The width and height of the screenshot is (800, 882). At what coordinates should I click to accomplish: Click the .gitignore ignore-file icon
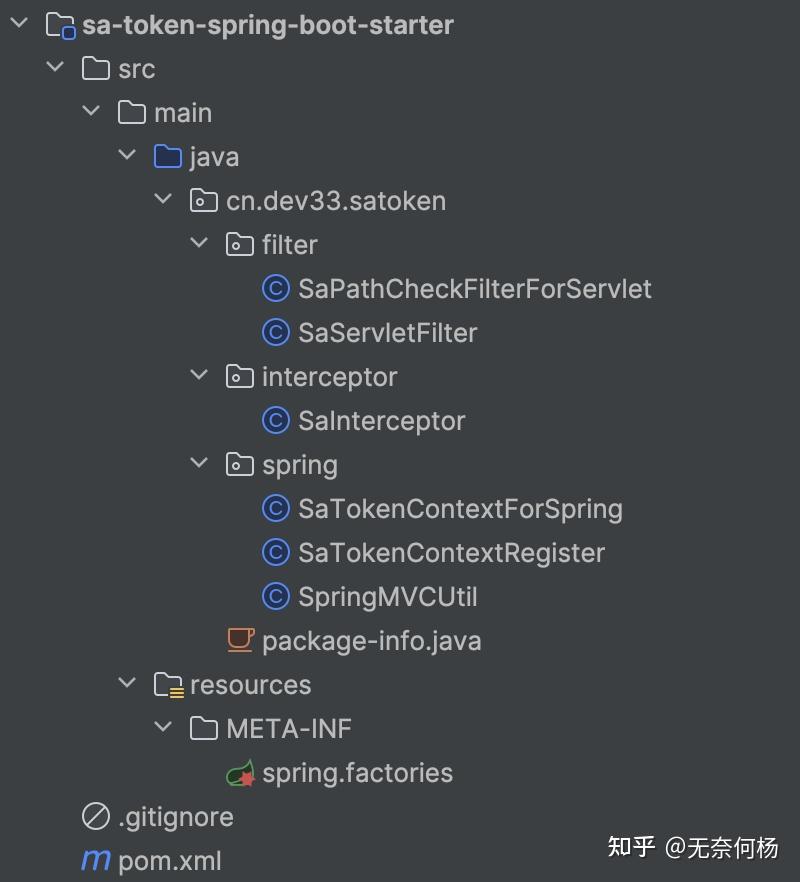pyautogui.click(x=96, y=817)
